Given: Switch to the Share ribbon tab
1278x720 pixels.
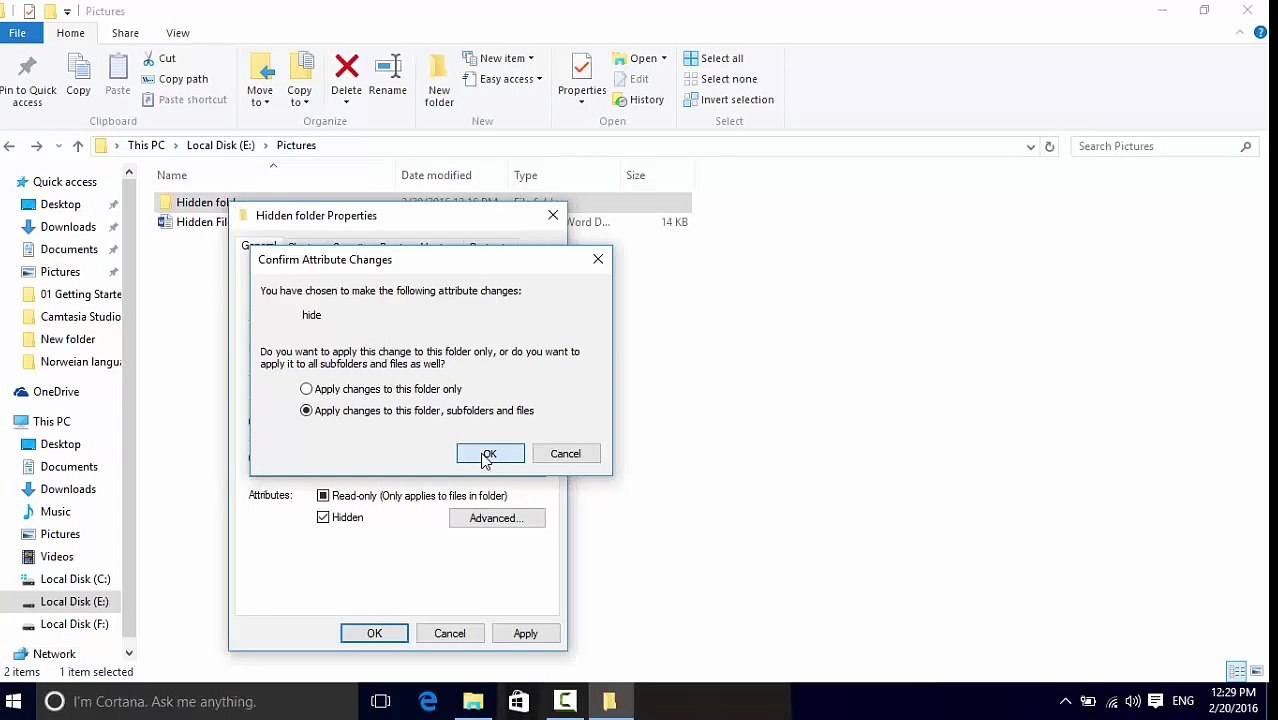Looking at the screenshot, I should (125, 33).
